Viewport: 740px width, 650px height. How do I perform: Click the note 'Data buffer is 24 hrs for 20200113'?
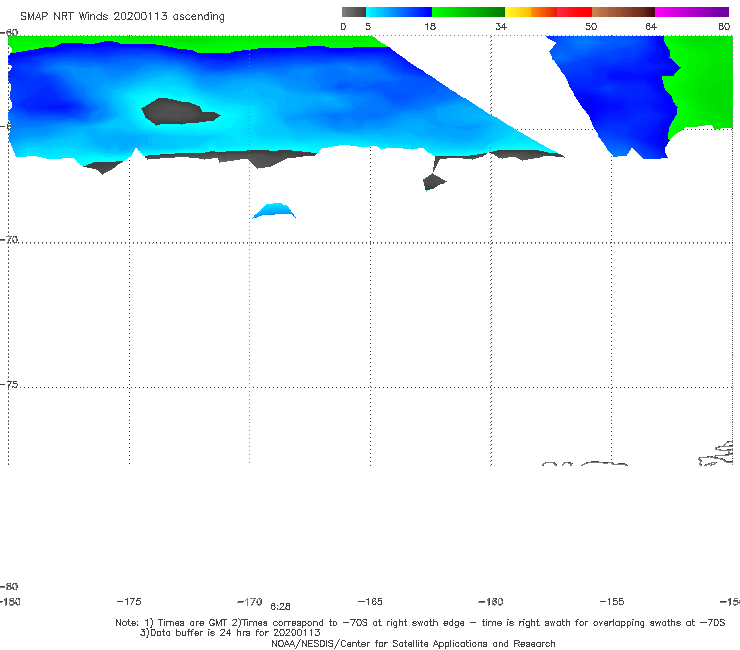230,633
